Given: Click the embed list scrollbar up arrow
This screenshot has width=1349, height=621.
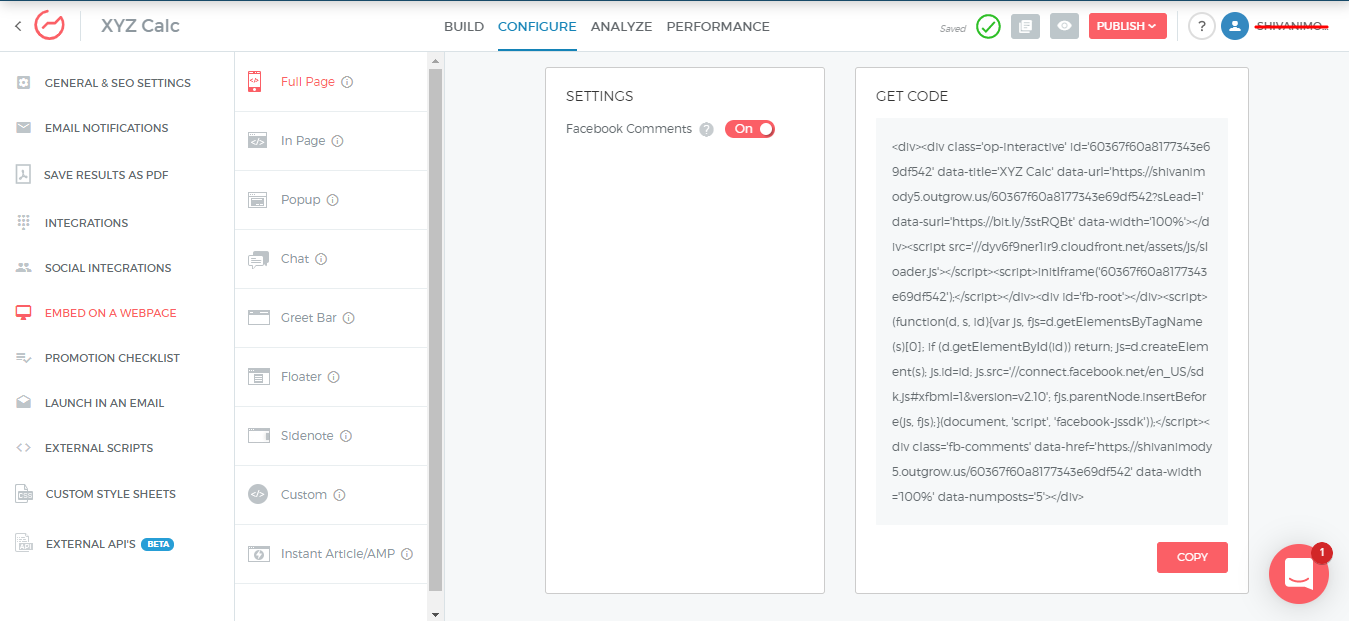Looking at the screenshot, I should (435, 62).
